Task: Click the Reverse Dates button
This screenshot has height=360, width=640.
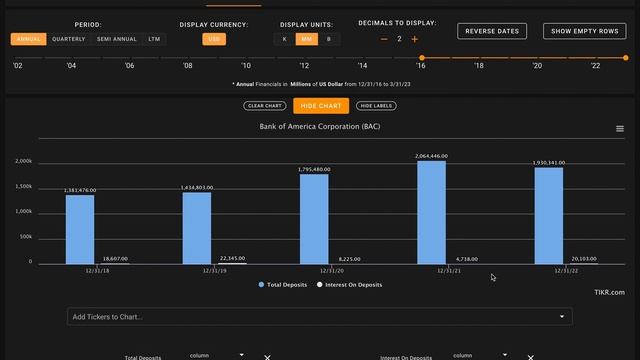Action: pos(492,31)
